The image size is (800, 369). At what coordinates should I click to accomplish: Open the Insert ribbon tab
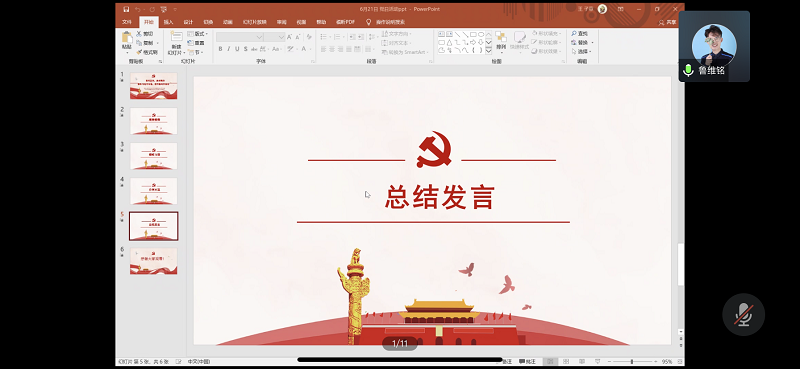click(x=168, y=22)
